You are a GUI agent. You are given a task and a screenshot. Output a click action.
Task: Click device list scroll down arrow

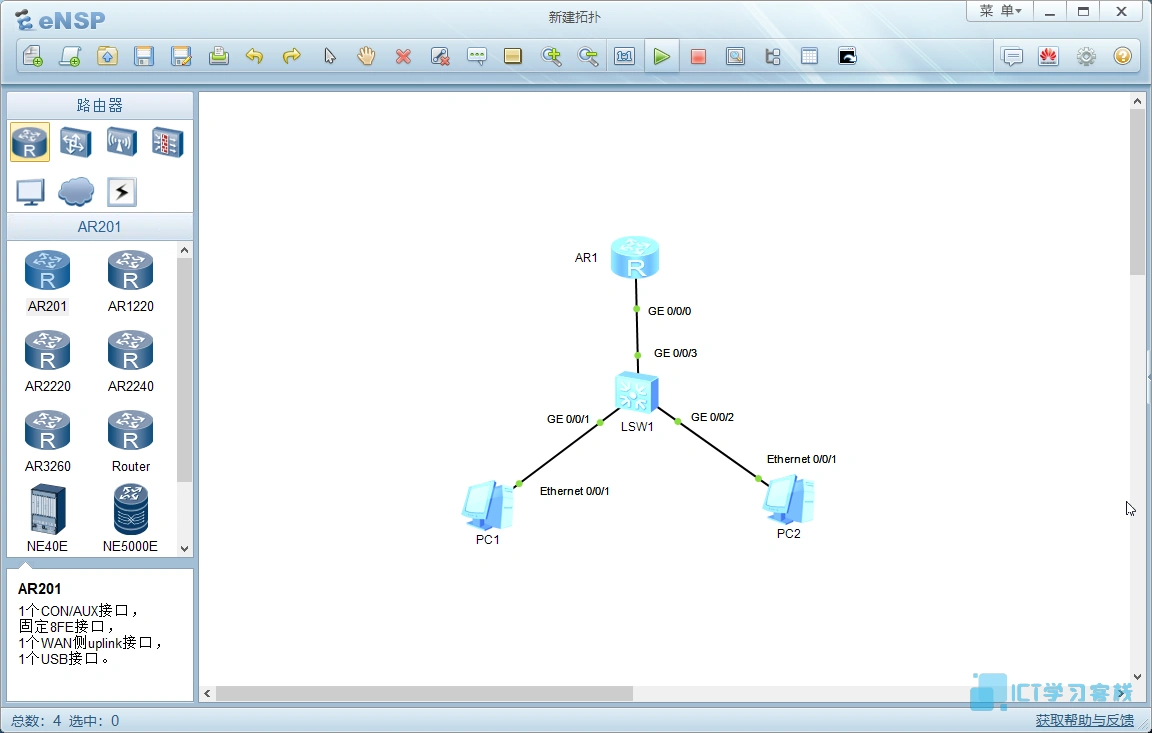coord(184,549)
